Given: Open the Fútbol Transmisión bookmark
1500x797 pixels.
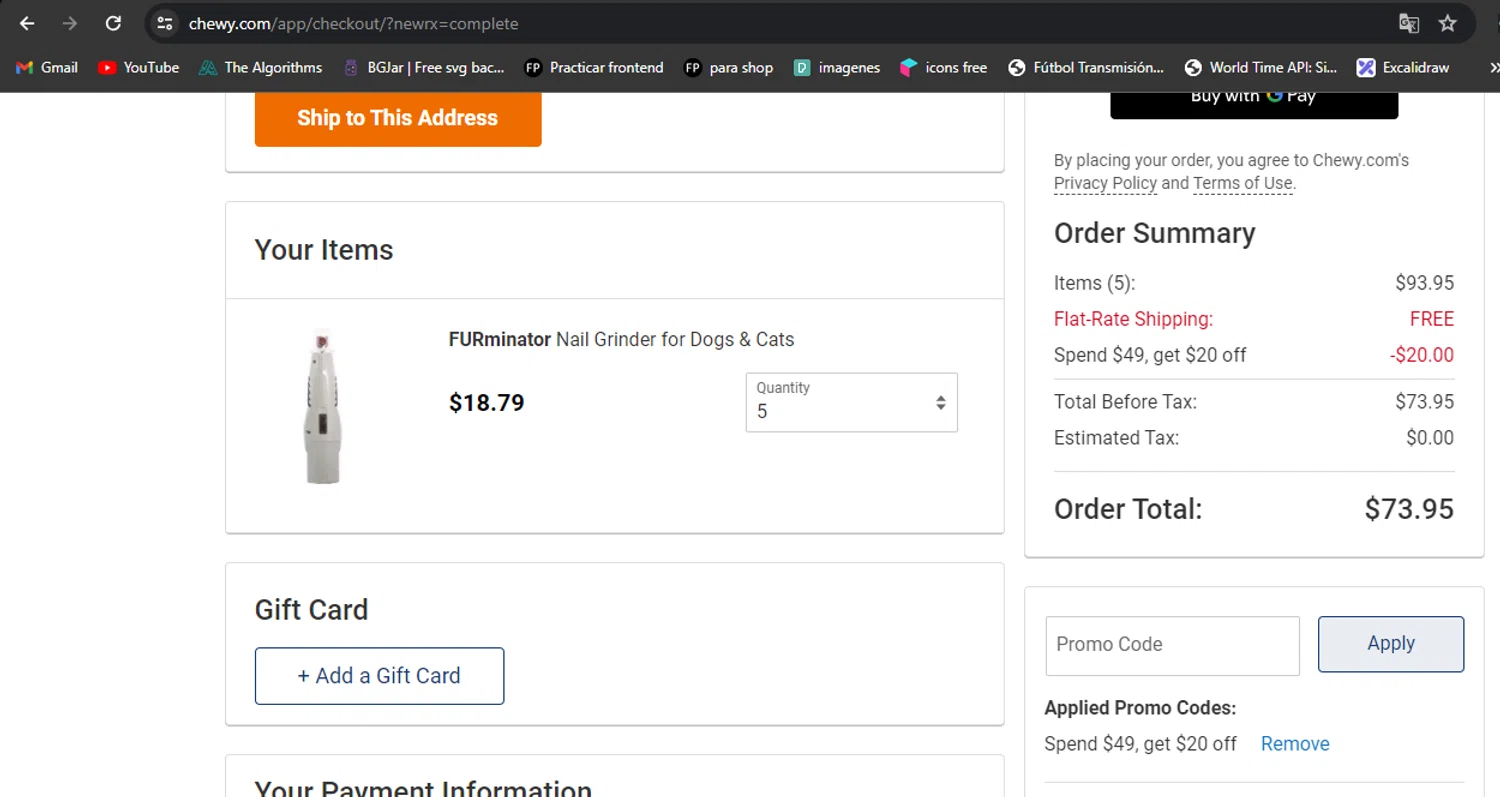Looking at the screenshot, I should [1086, 67].
